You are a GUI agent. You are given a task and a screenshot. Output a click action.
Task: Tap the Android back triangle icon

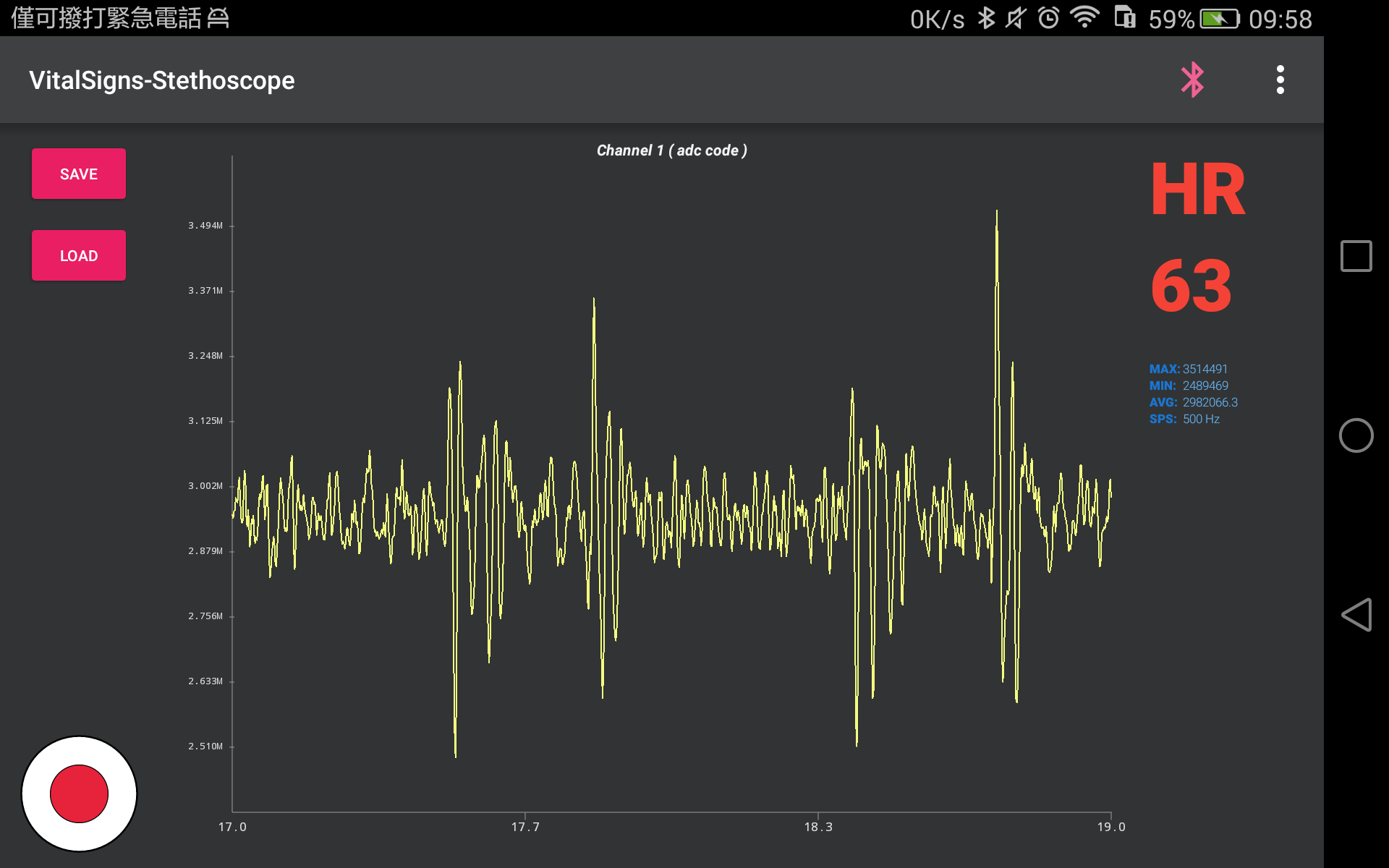tap(1356, 615)
